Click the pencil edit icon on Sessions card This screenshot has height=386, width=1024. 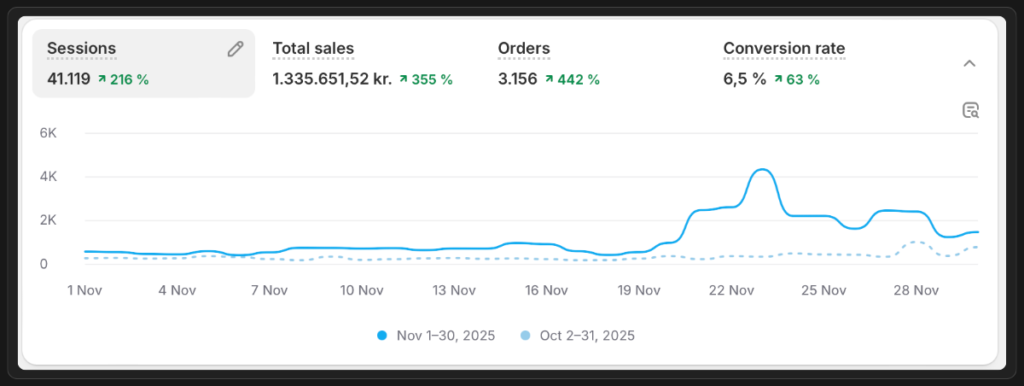[235, 49]
